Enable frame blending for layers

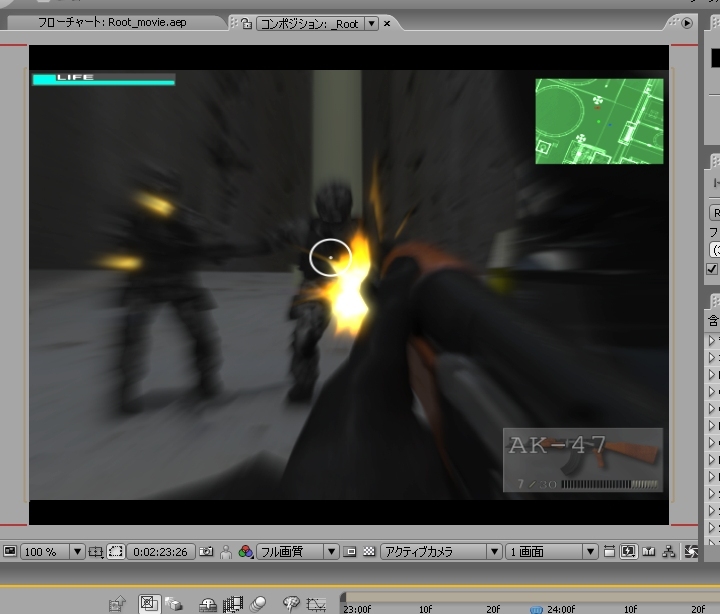(x=233, y=604)
